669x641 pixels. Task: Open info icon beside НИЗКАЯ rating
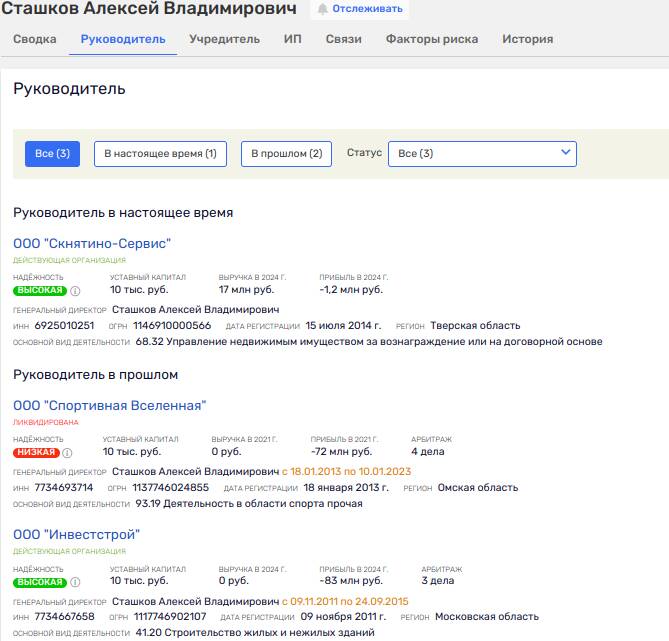point(67,453)
